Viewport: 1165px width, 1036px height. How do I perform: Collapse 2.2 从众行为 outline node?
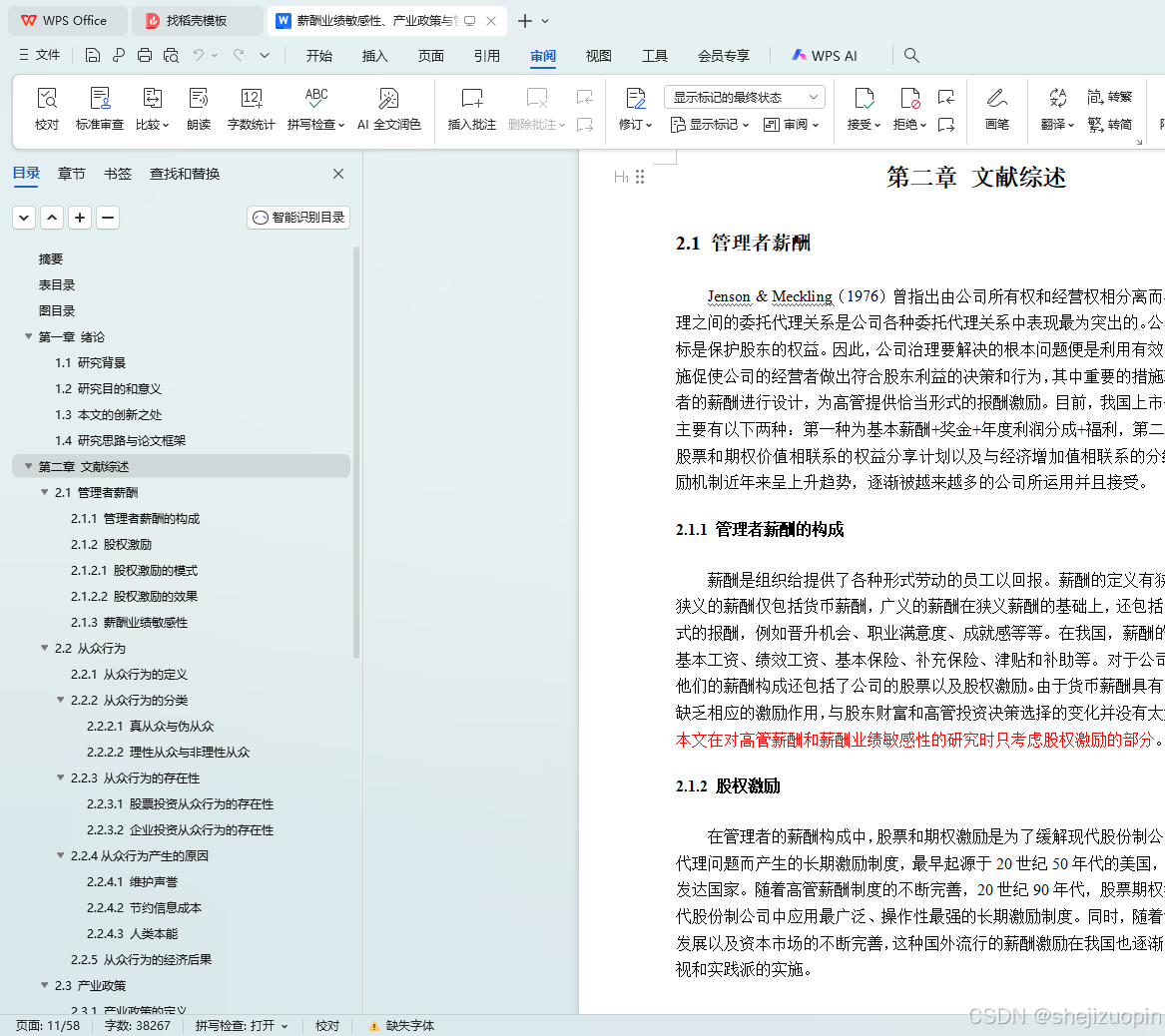[45, 649]
